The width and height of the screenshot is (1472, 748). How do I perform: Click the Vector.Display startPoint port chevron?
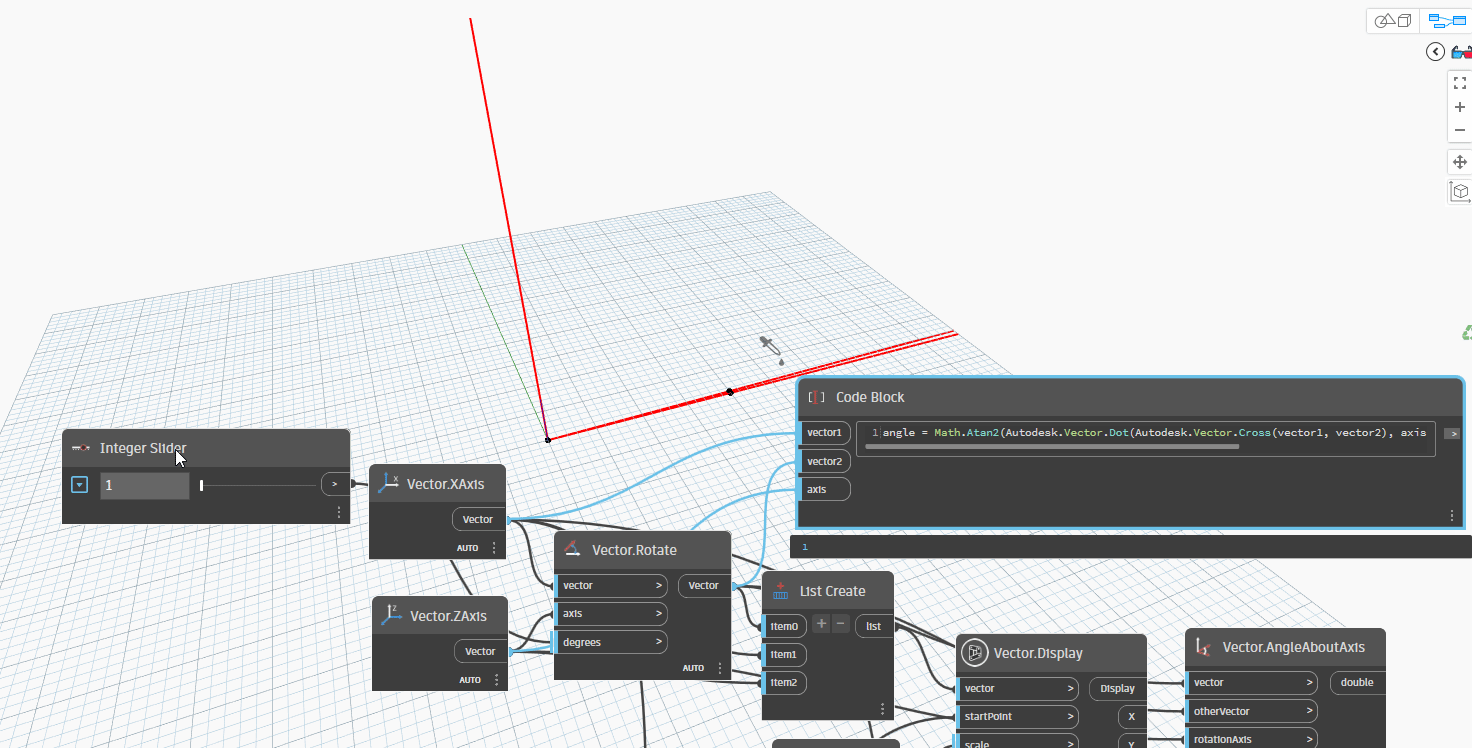coord(1069,716)
